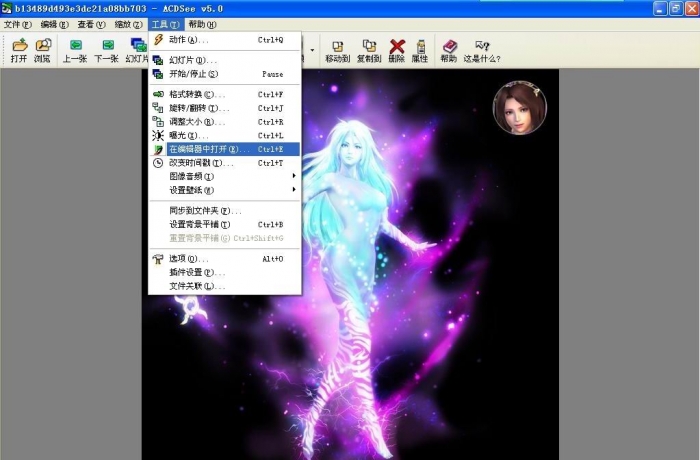Click the Move To (移动到) icon
This screenshot has height=460, width=700.
pyautogui.click(x=338, y=50)
